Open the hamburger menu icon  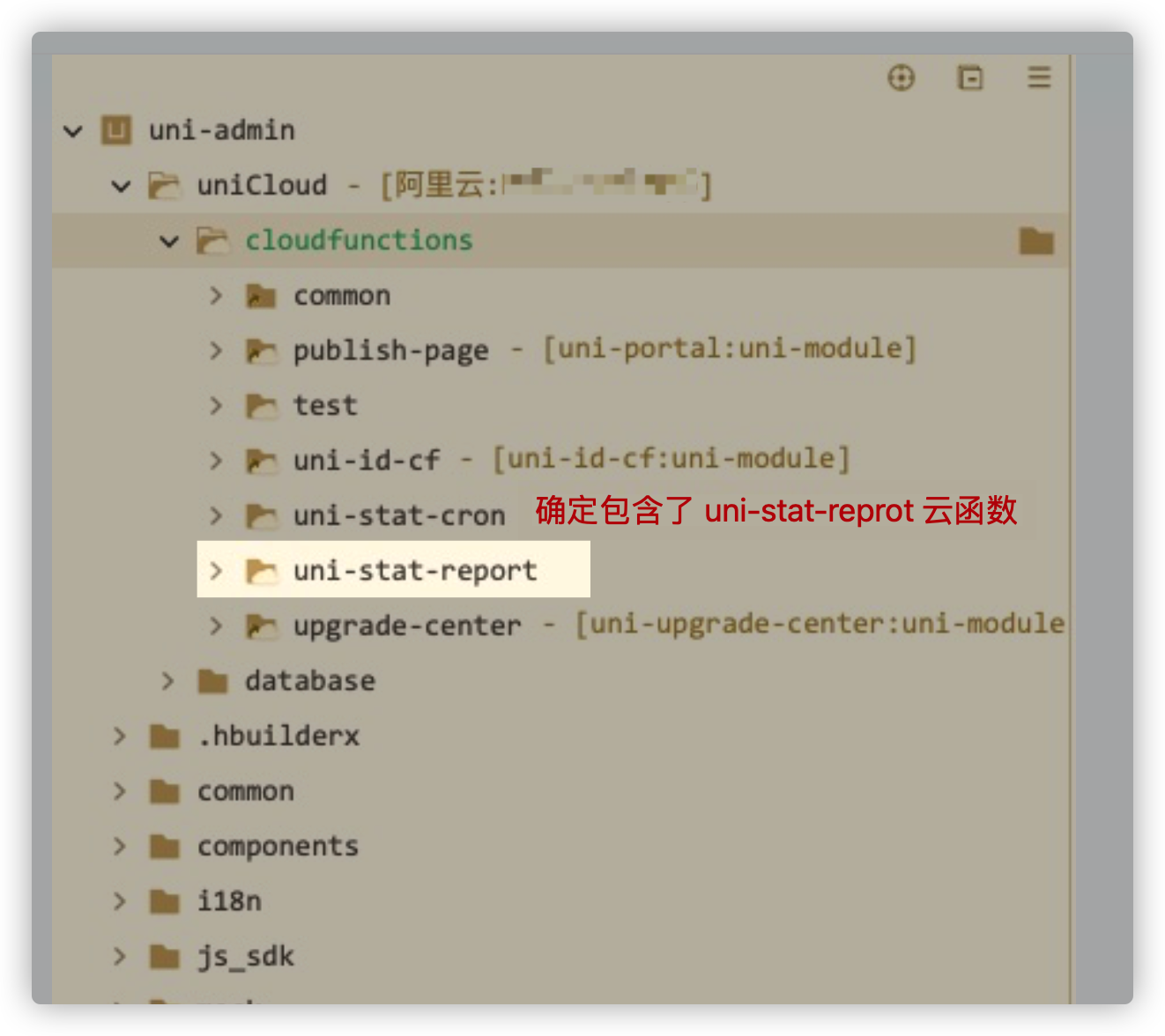(x=1039, y=78)
